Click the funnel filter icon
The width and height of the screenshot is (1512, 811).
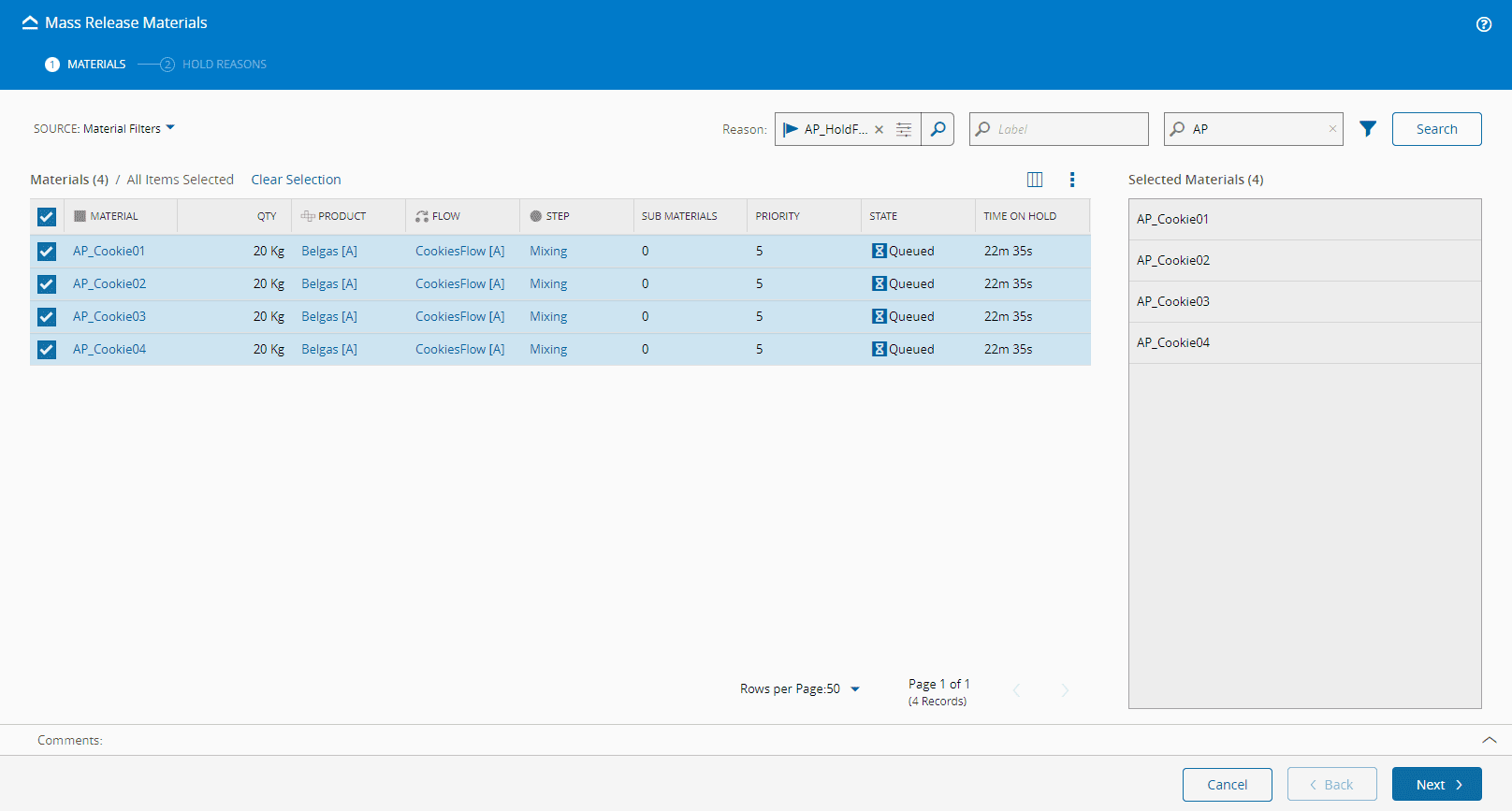pos(1367,129)
